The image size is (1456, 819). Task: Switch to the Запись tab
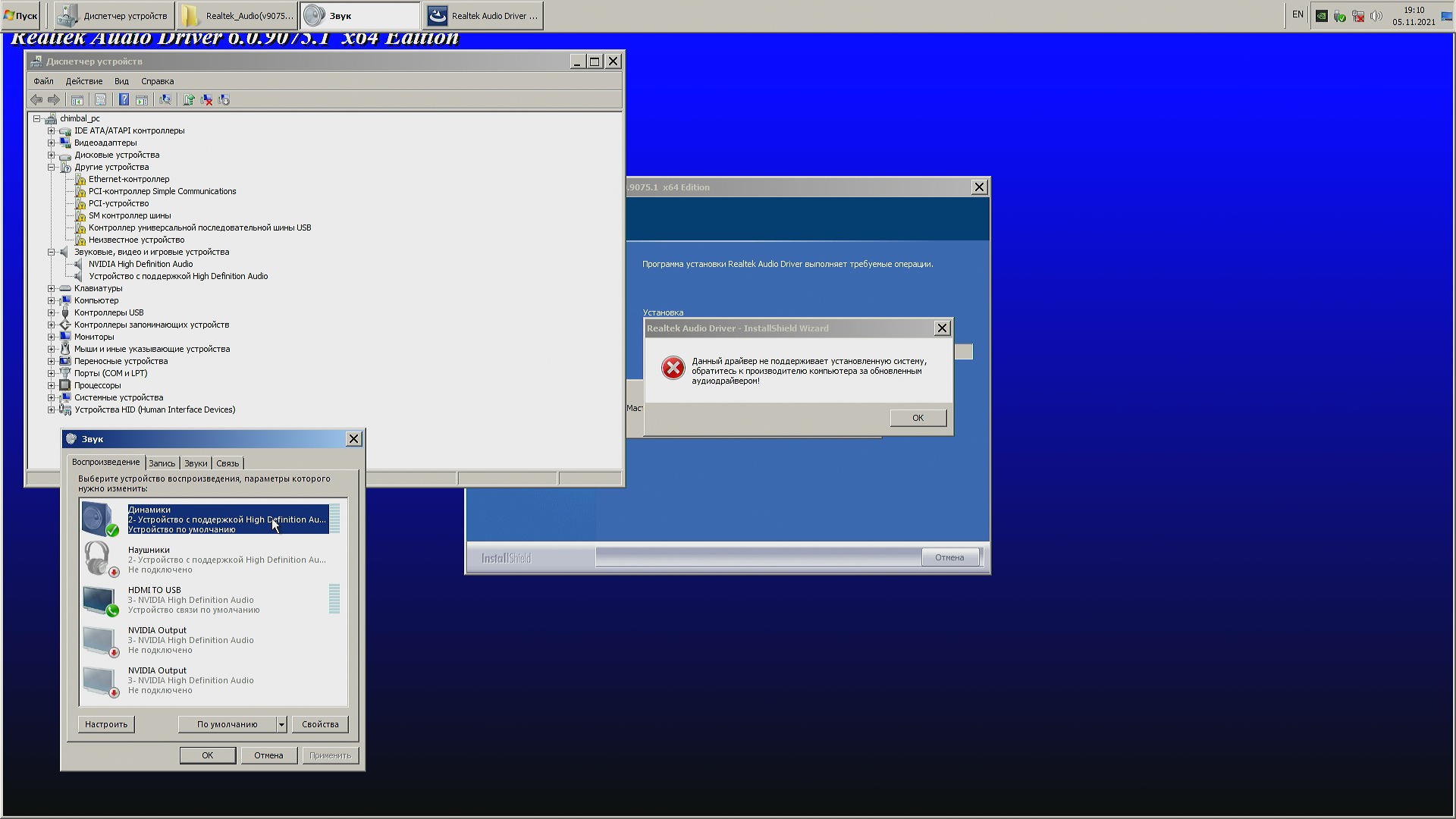tap(162, 463)
